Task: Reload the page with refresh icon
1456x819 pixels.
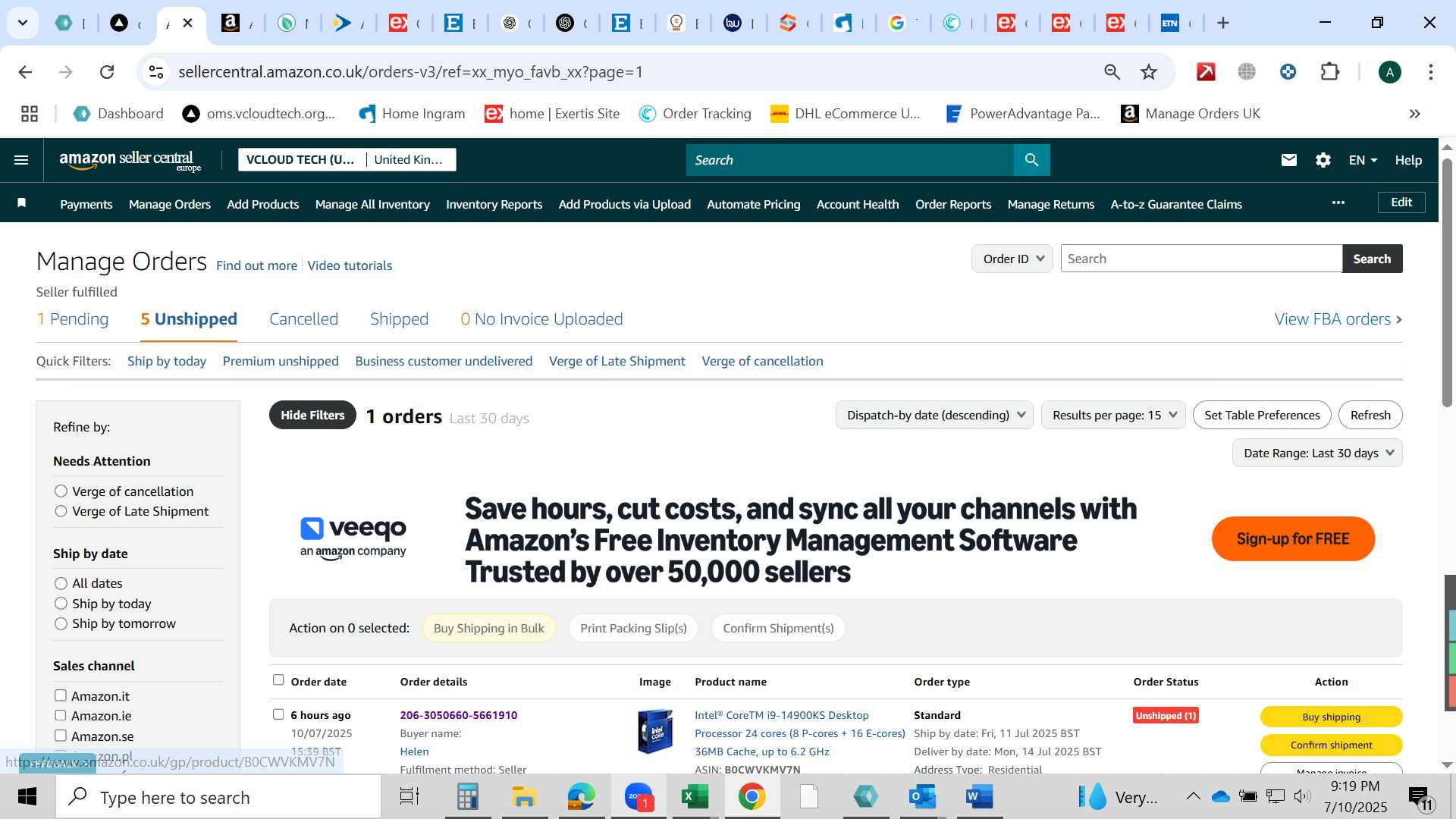Action: 107,72
